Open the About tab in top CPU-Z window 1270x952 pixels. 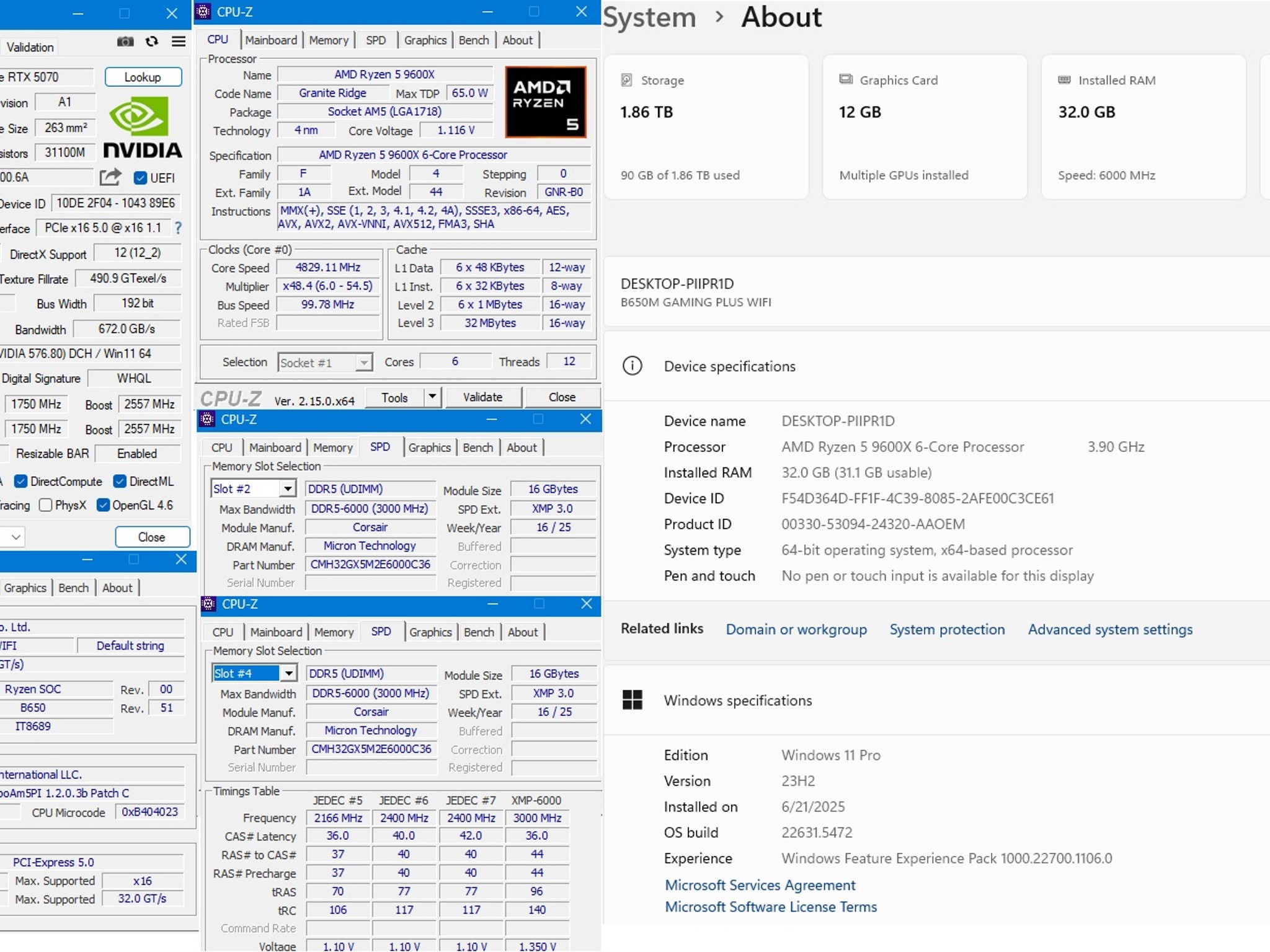click(x=518, y=40)
